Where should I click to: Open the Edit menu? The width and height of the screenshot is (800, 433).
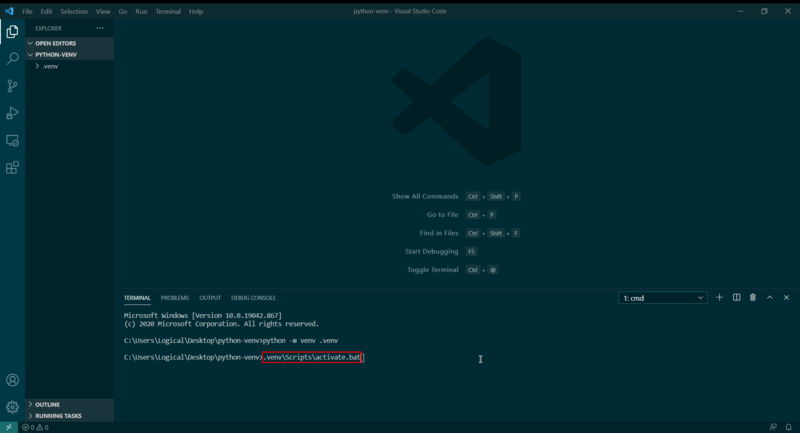tap(46, 11)
